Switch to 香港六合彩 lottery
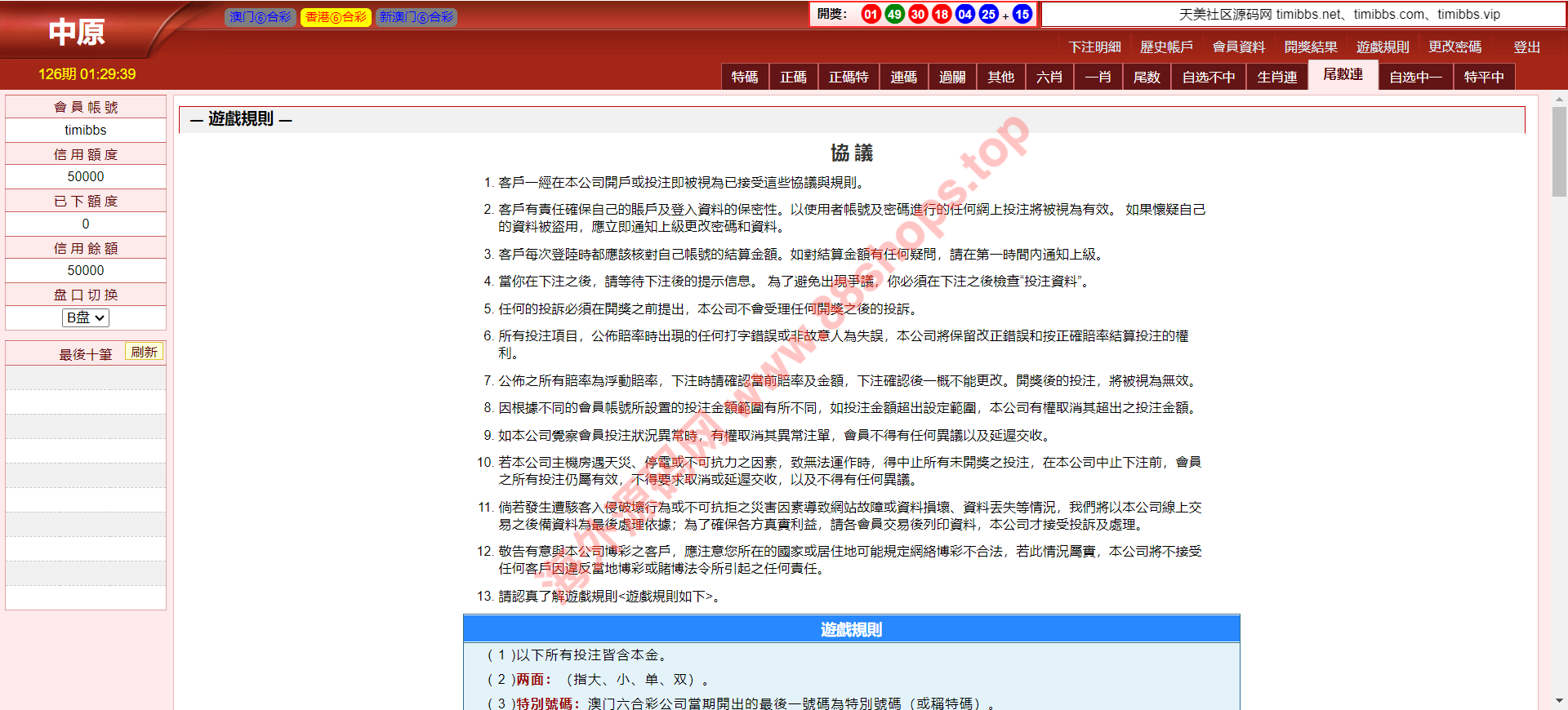Viewport: 1568px width, 710px height. pos(336,17)
